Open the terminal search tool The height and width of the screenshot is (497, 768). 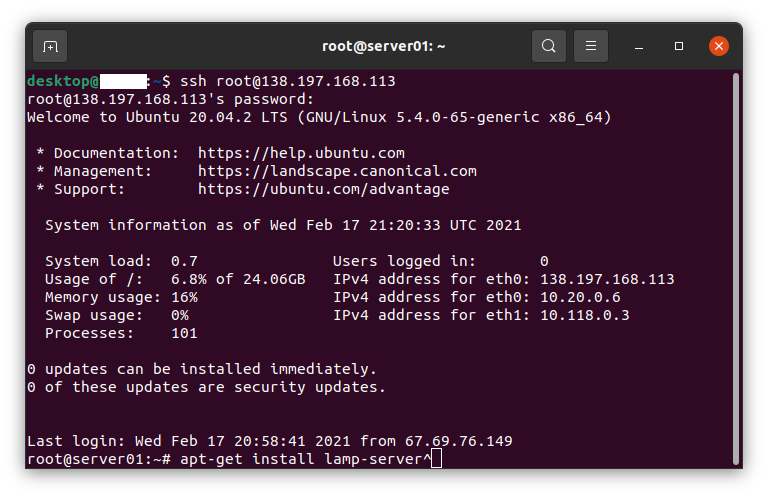pos(549,46)
